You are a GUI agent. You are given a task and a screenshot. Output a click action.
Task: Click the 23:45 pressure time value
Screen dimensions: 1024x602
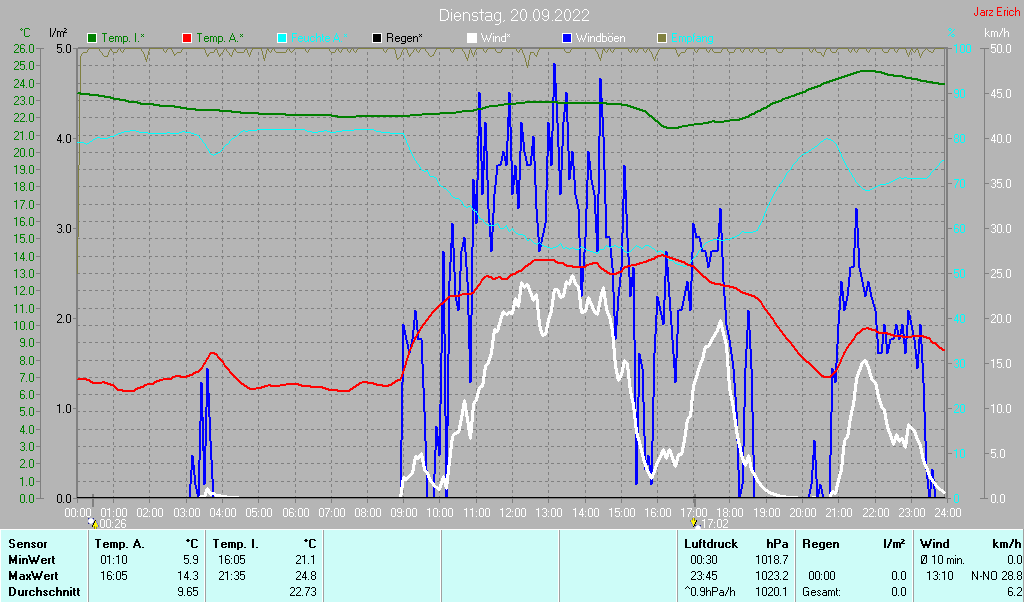click(704, 577)
